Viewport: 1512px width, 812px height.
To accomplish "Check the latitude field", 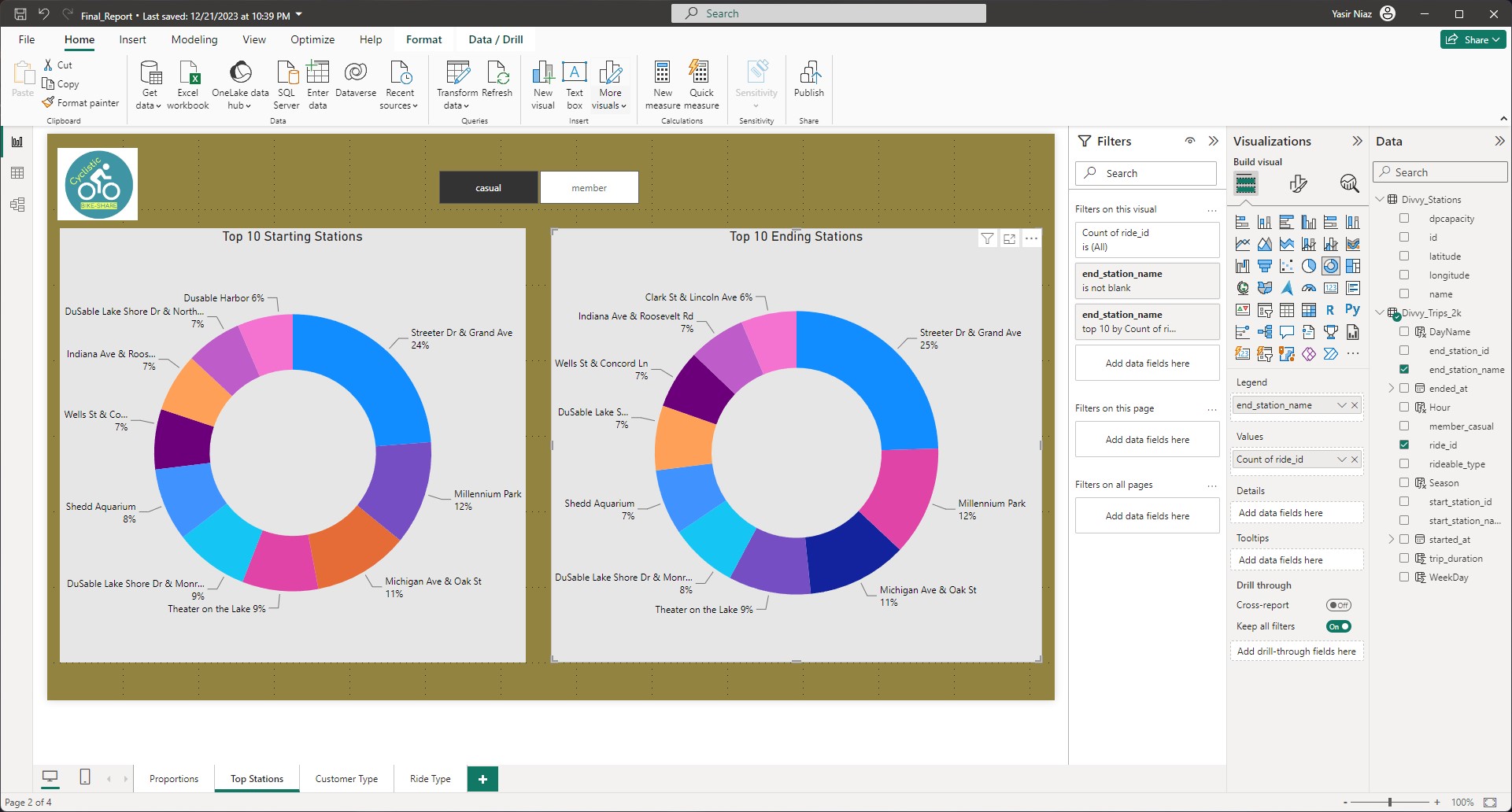I will (1404, 256).
